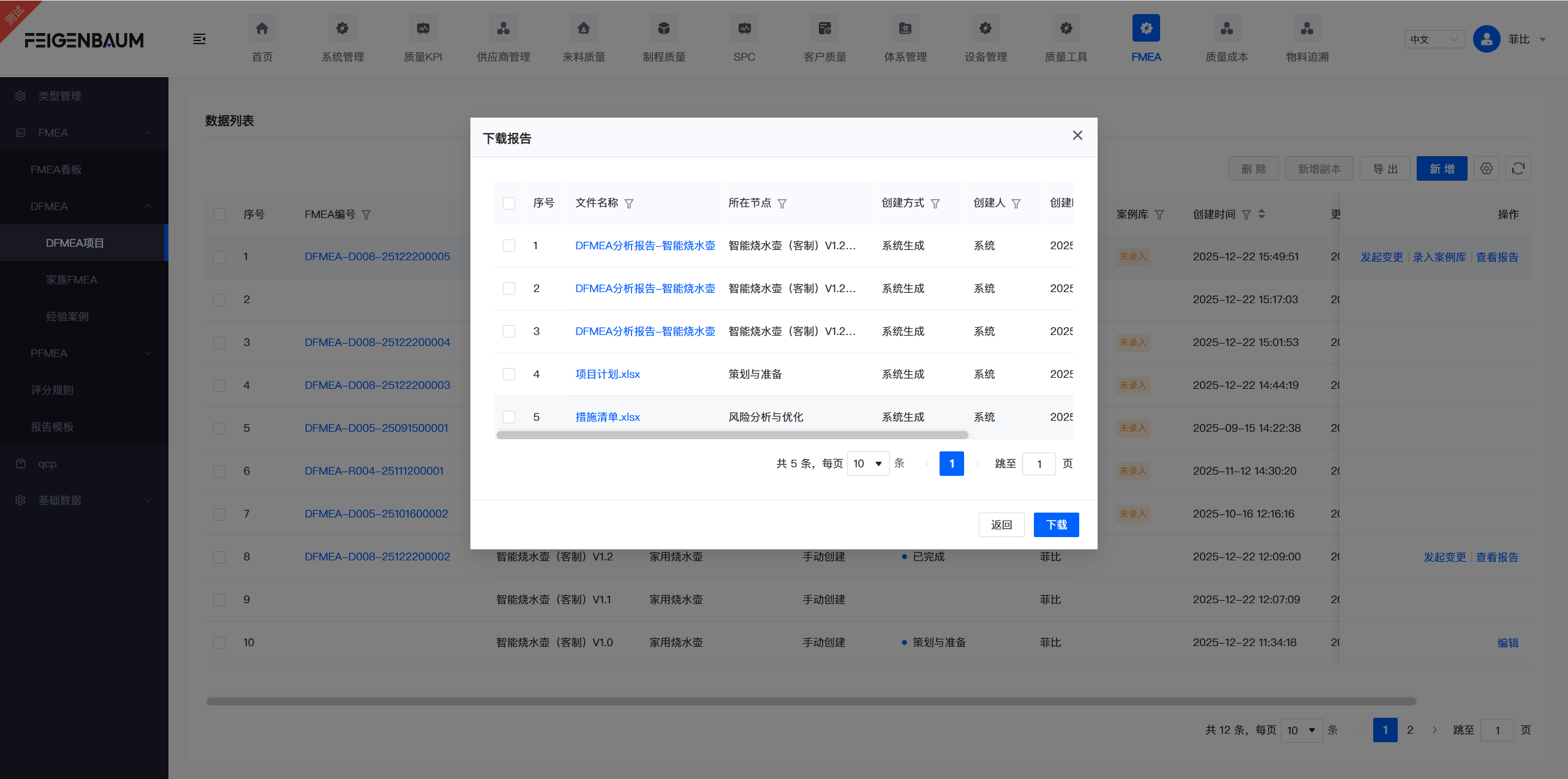The width and height of the screenshot is (1568, 779).
Task: Open the 菲比 user account dropdown
Action: [1525, 39]
